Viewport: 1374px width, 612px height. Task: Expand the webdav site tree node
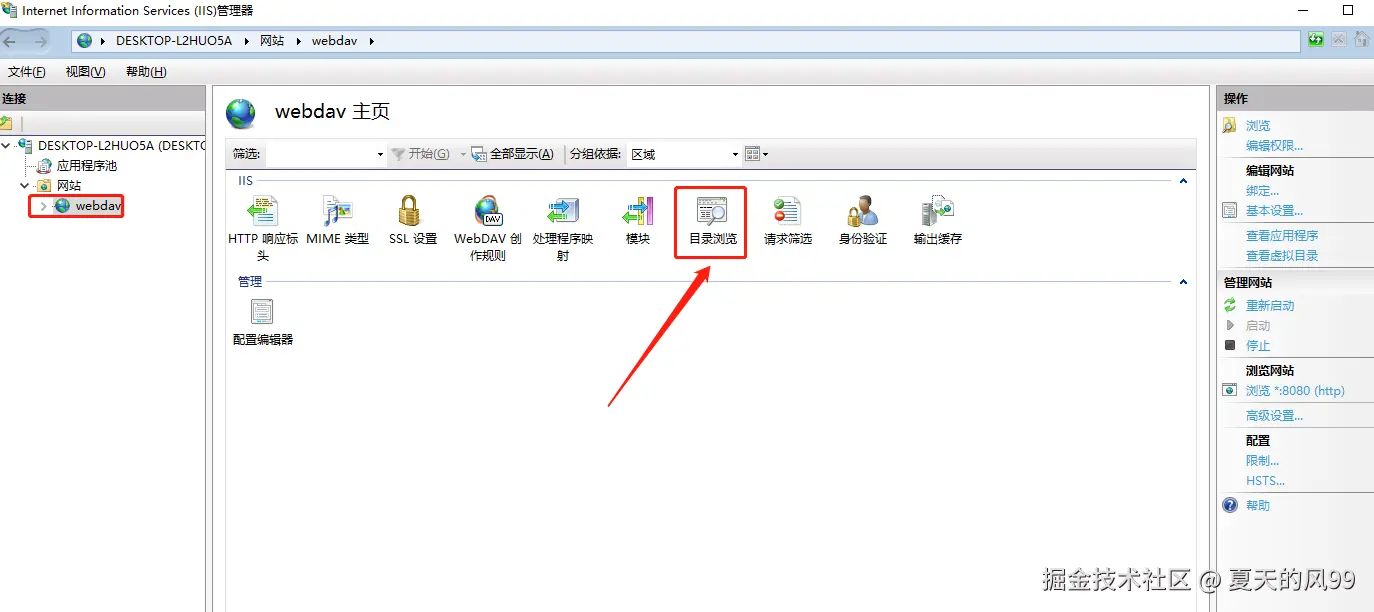tap(43, 206)
